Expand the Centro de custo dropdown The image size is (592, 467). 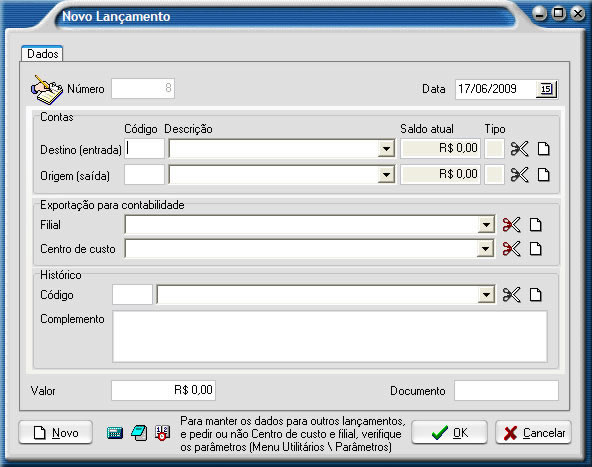tap(486, 249)
